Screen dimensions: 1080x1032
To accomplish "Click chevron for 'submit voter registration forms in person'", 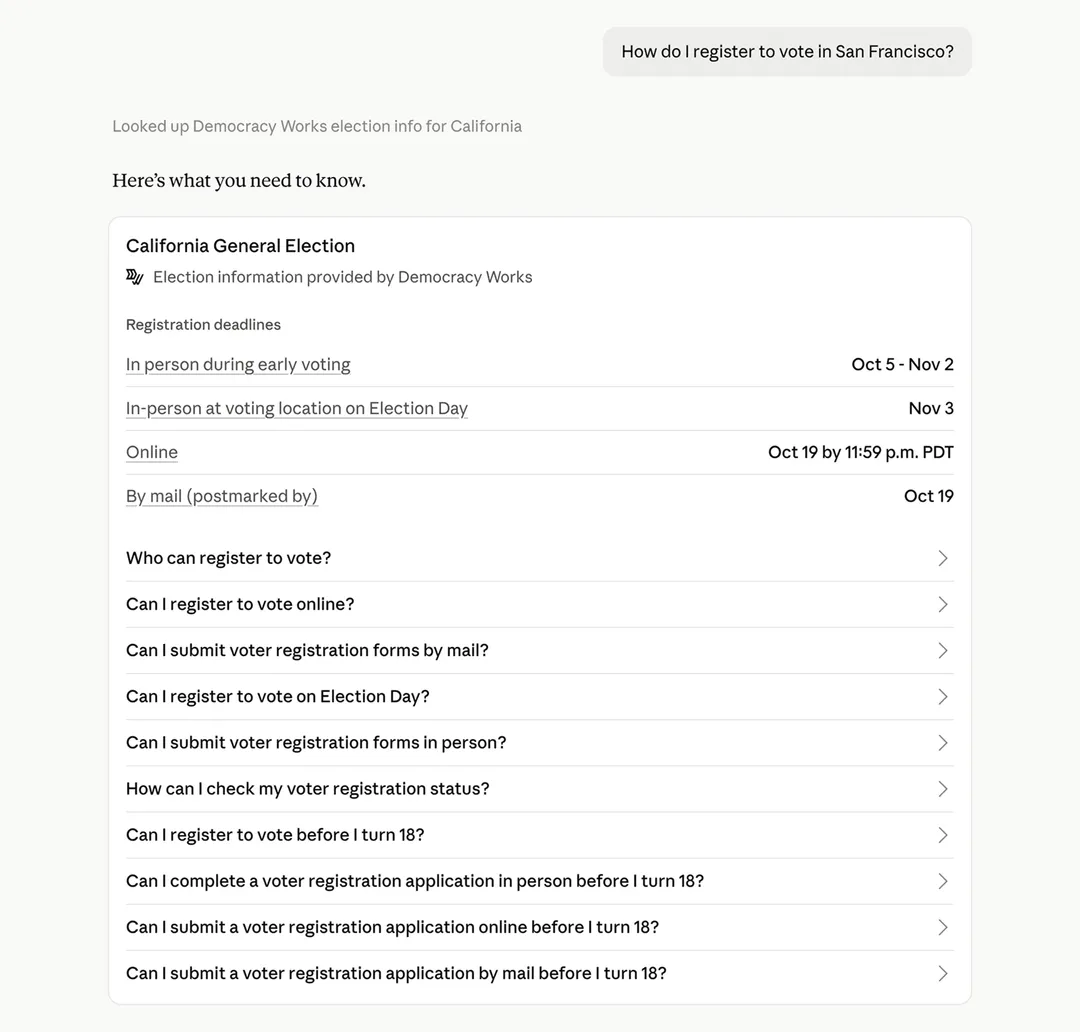I will click(x=943, y=743).
